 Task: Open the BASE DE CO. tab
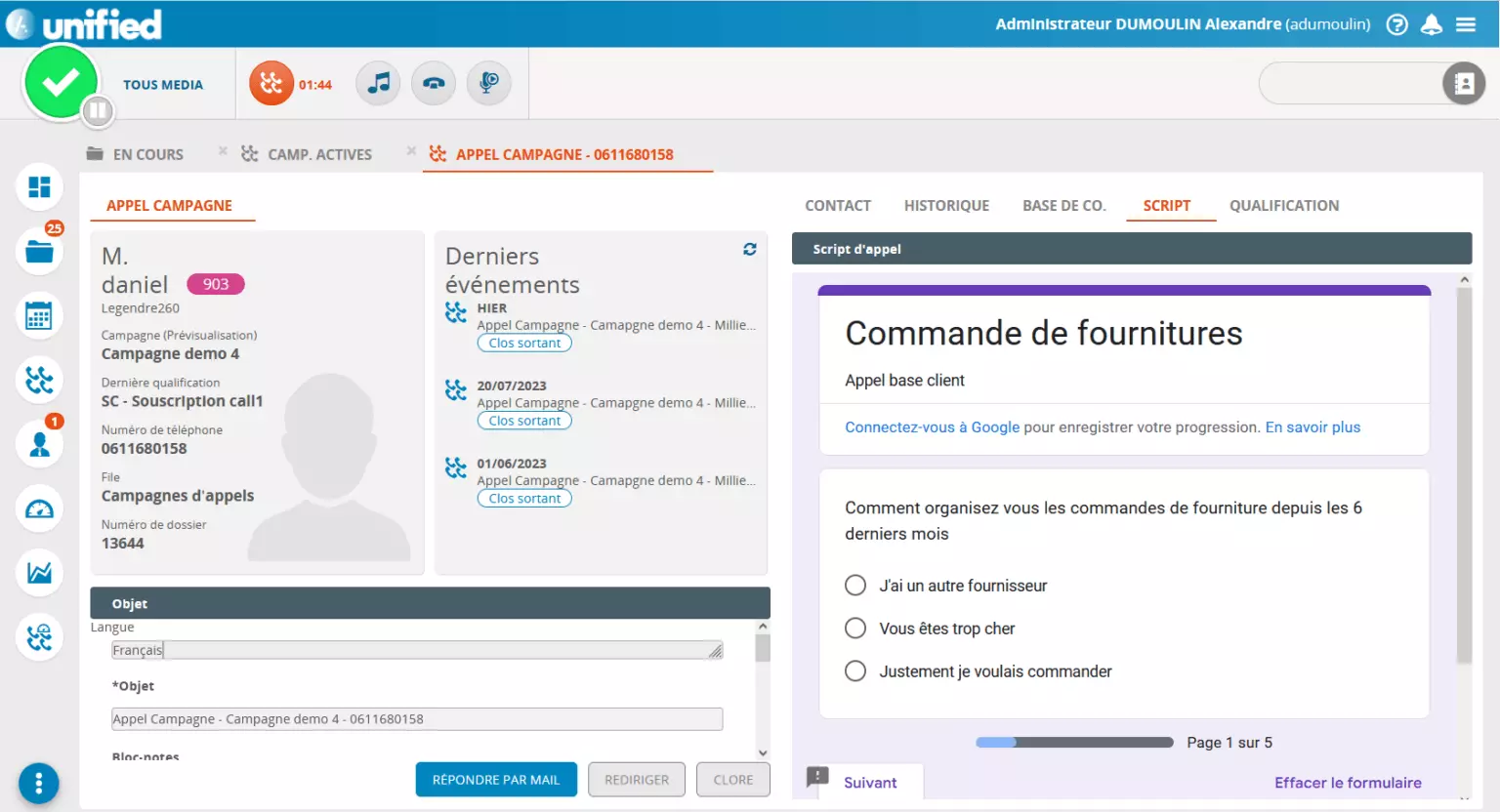click(x=1063, y=206)
